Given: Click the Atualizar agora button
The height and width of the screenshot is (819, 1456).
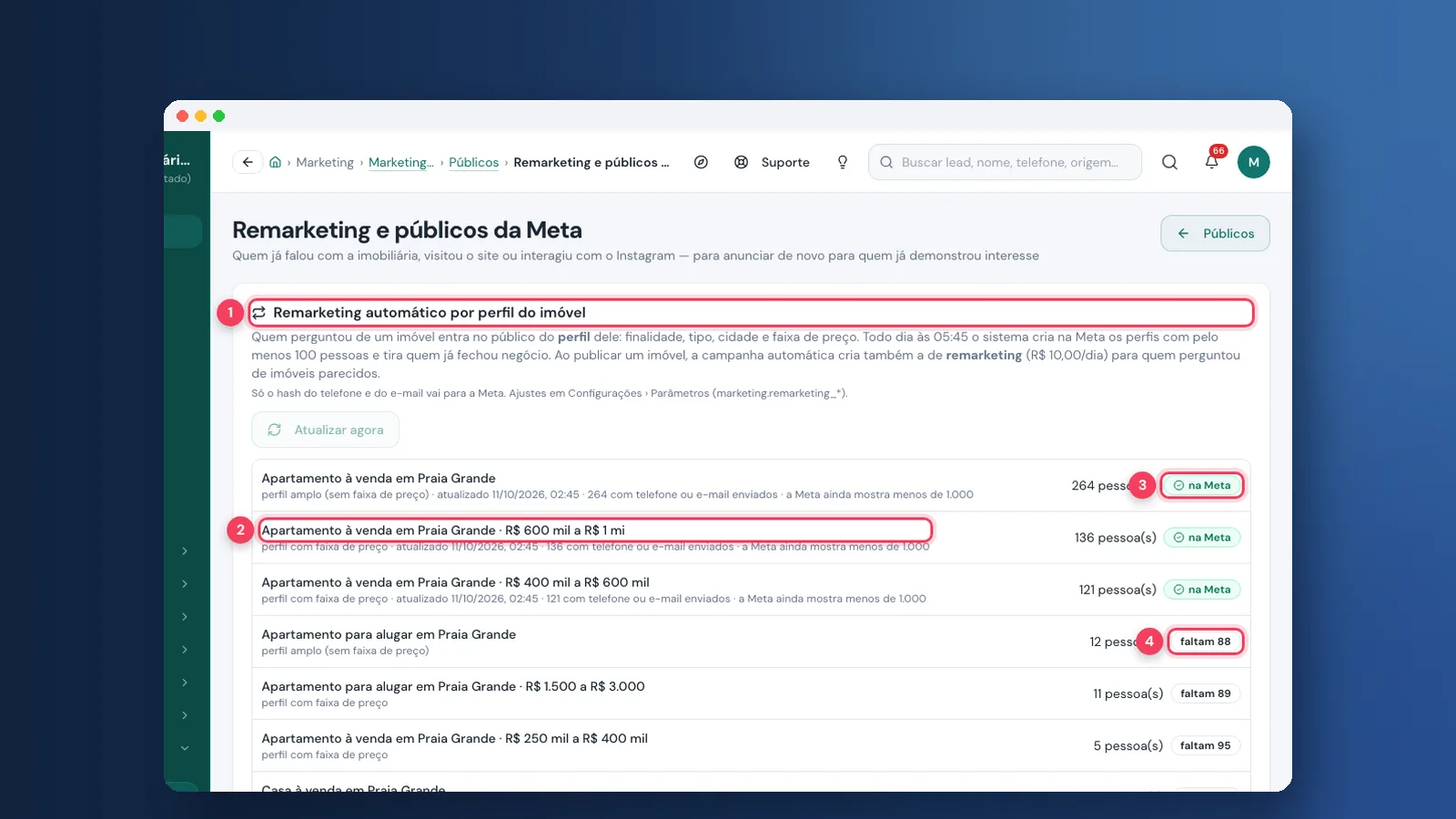Looking at the screenshot, I should pos(326,430).
